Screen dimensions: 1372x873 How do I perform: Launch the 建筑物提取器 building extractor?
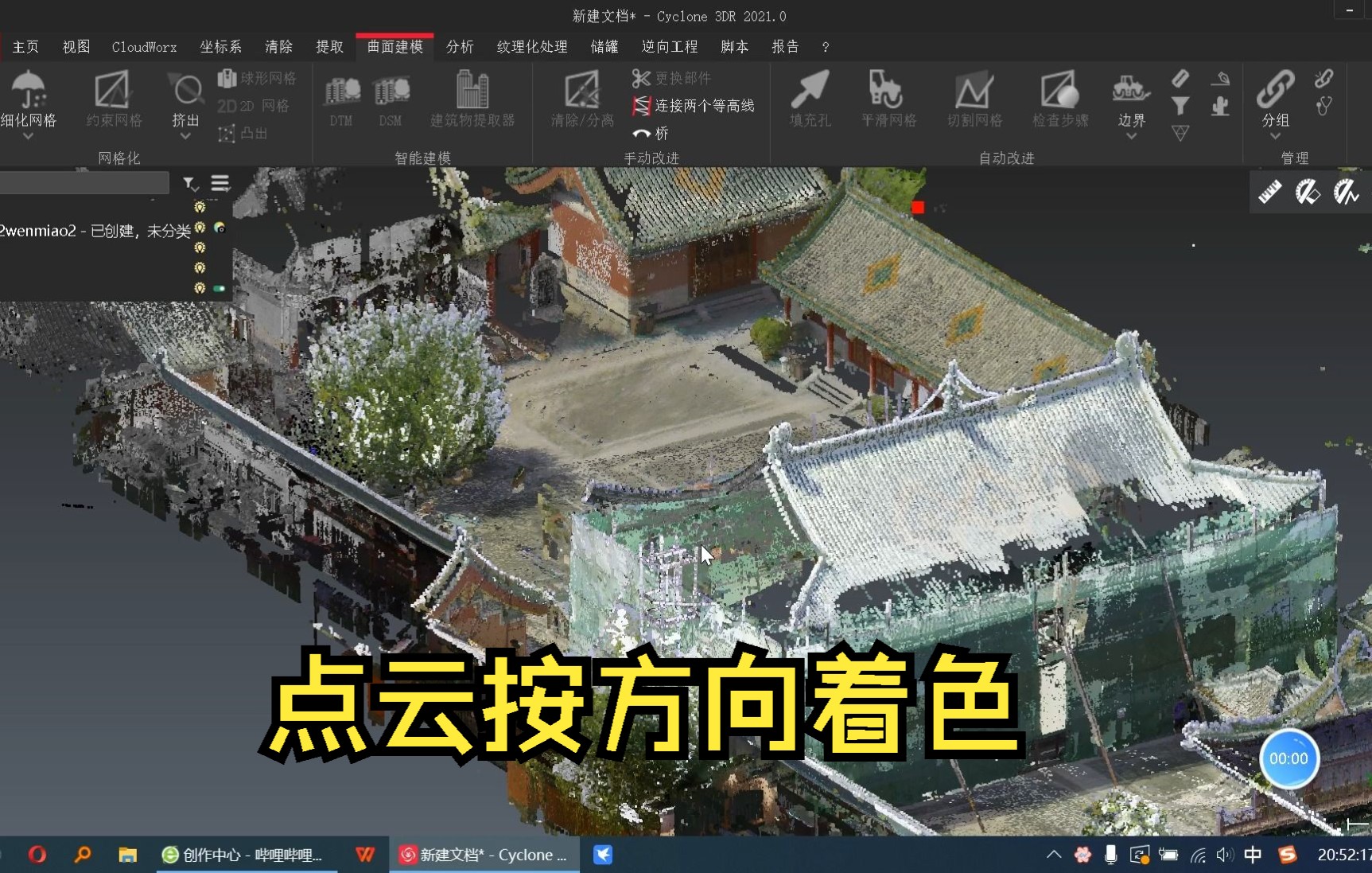(472, 99)
